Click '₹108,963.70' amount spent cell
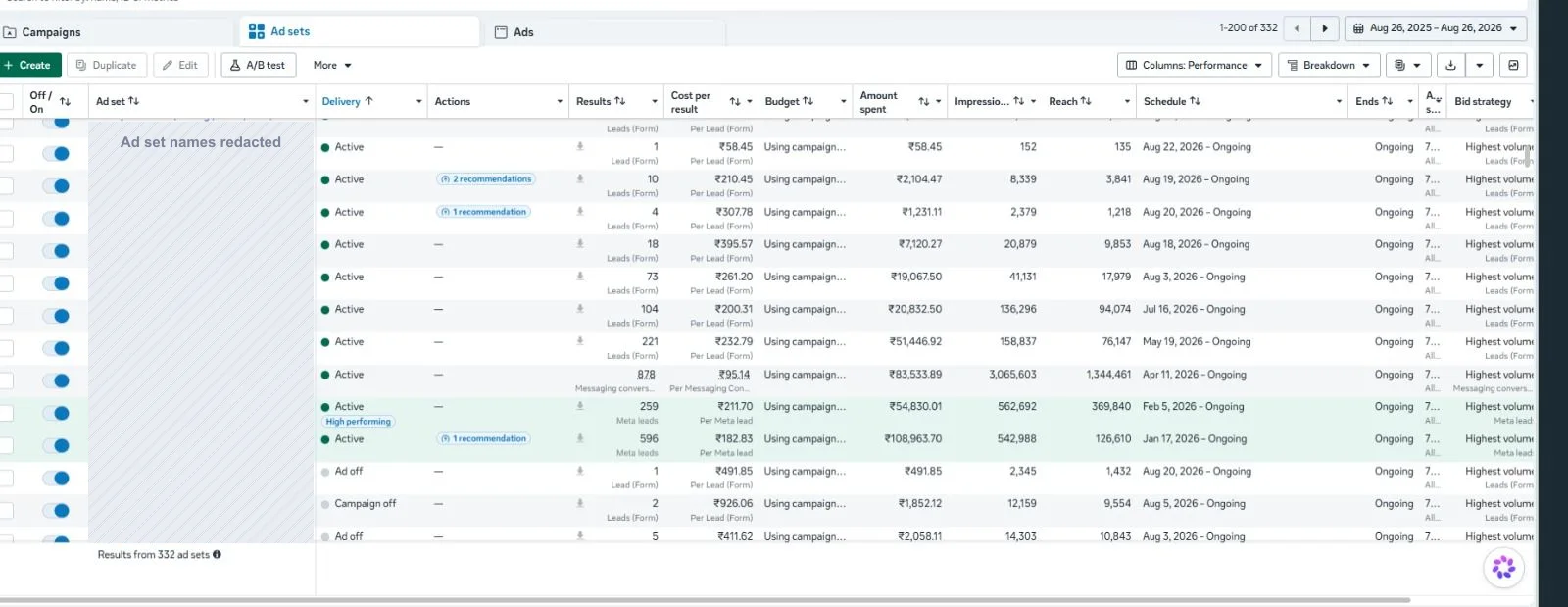Image resolution: width=1568 pixels, height=607 pixels. click(912, 439)
